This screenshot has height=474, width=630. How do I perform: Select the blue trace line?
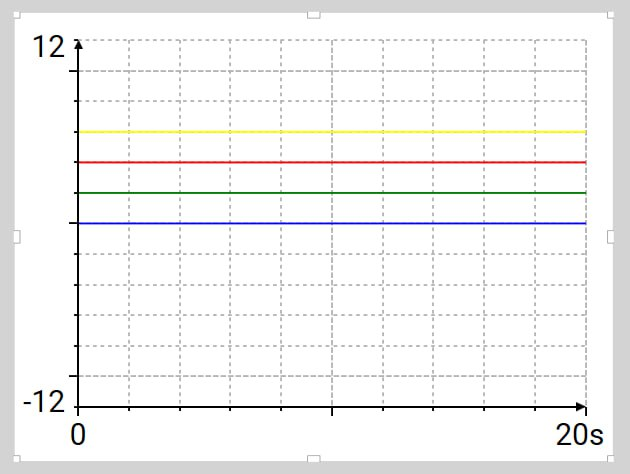coord(332,223)
